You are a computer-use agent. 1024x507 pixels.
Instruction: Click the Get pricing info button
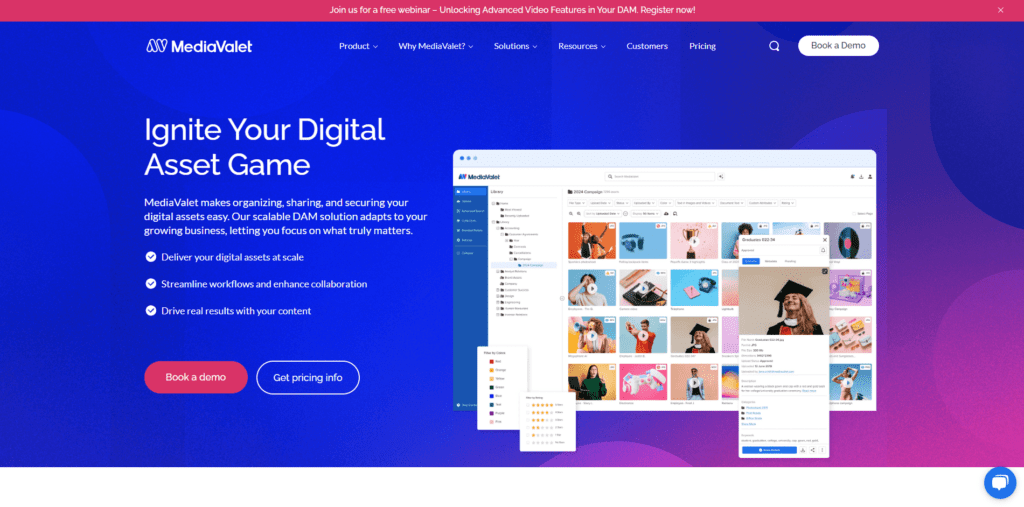307,377
